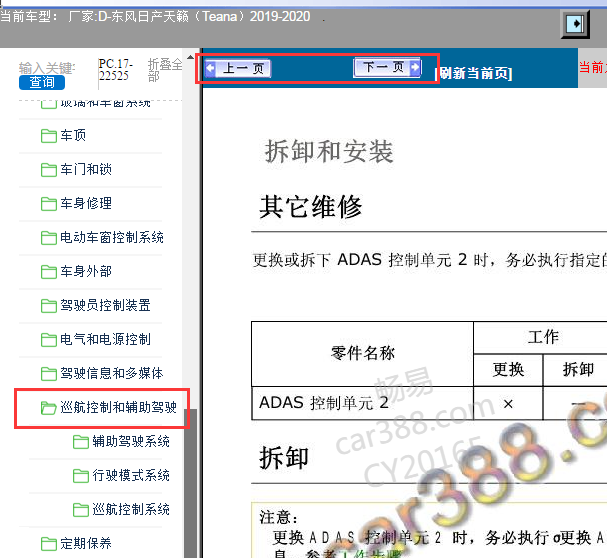Image resolution: width=607 pixels, height=558 pixels.
Task: Click the sidebar scrollbar up arrow
Action: (190, 57)
